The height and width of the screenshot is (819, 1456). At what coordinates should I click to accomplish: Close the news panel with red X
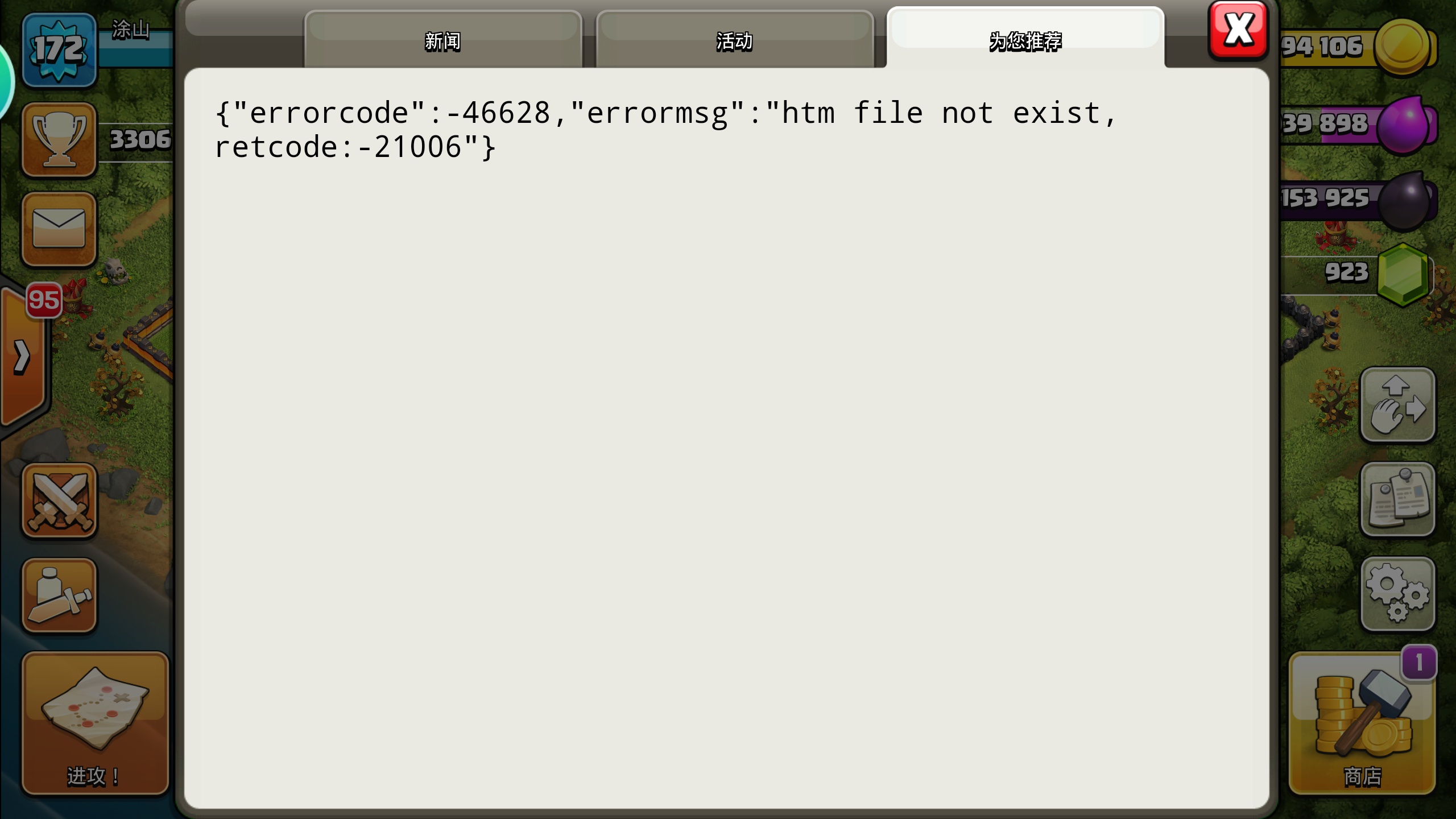(1238, 30)
